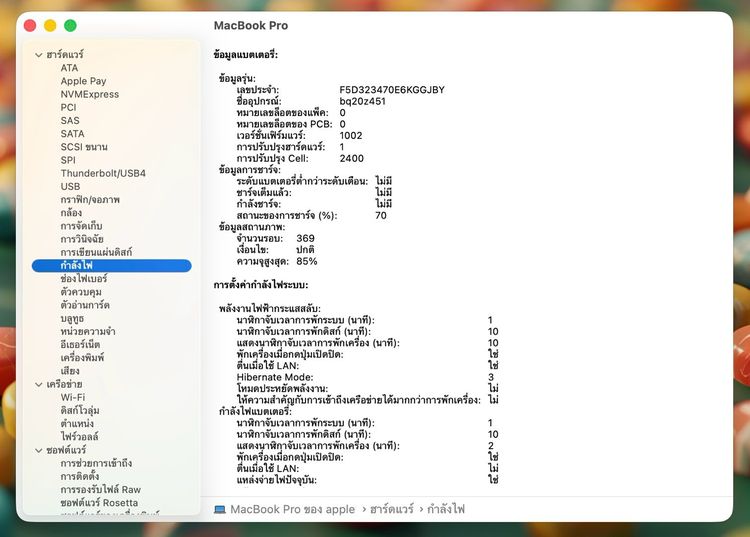Click เครือข่าย section heading in sidebar
Screen dimensions: 750x537
click(x=64, y=384)
